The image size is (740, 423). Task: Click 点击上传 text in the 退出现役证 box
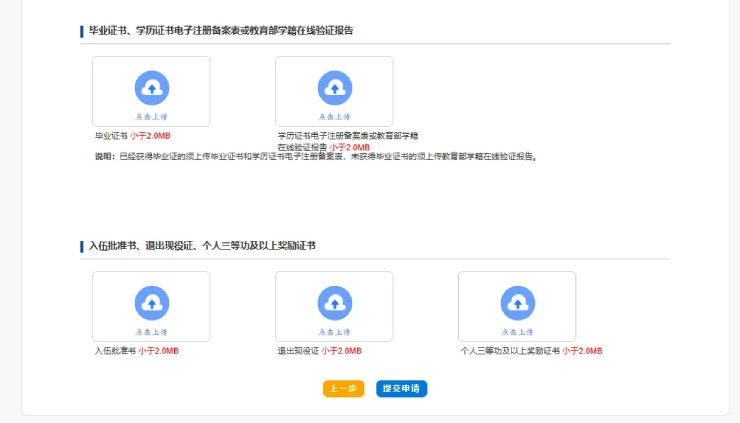(x=334, y=331)
